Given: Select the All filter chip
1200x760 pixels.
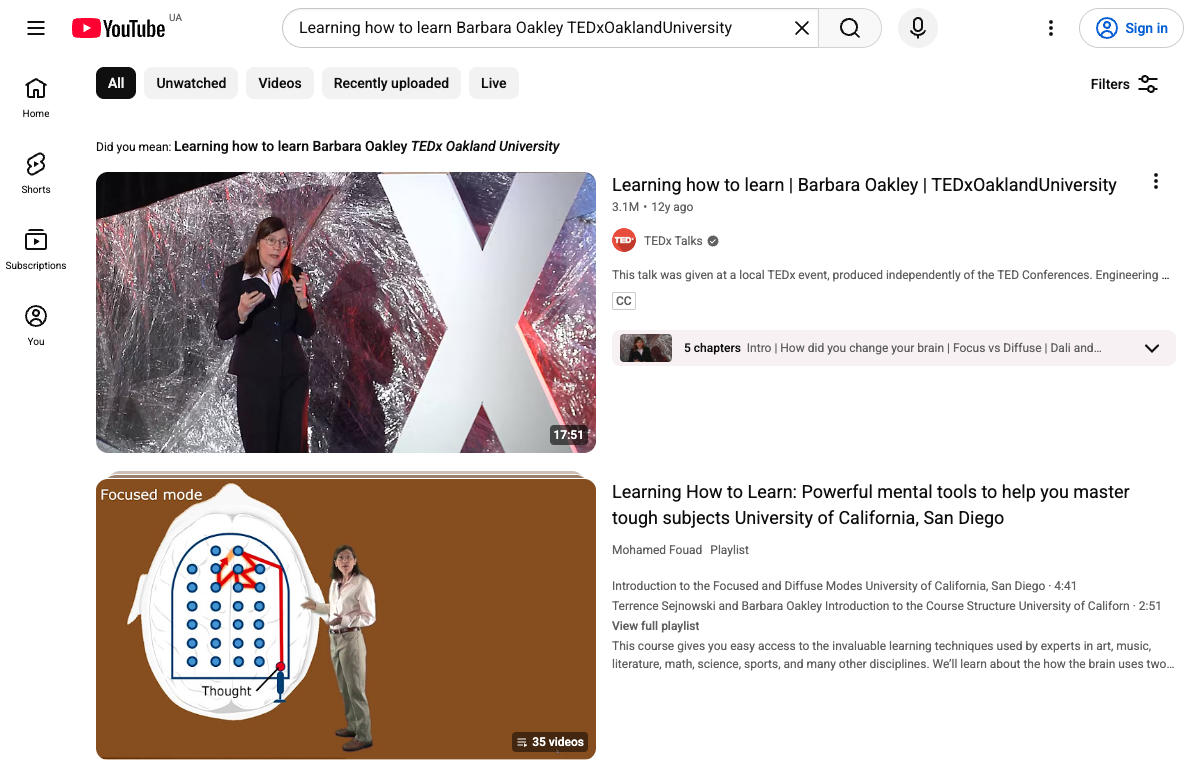Looking at the screenshot, I should (x=116, y=83).
